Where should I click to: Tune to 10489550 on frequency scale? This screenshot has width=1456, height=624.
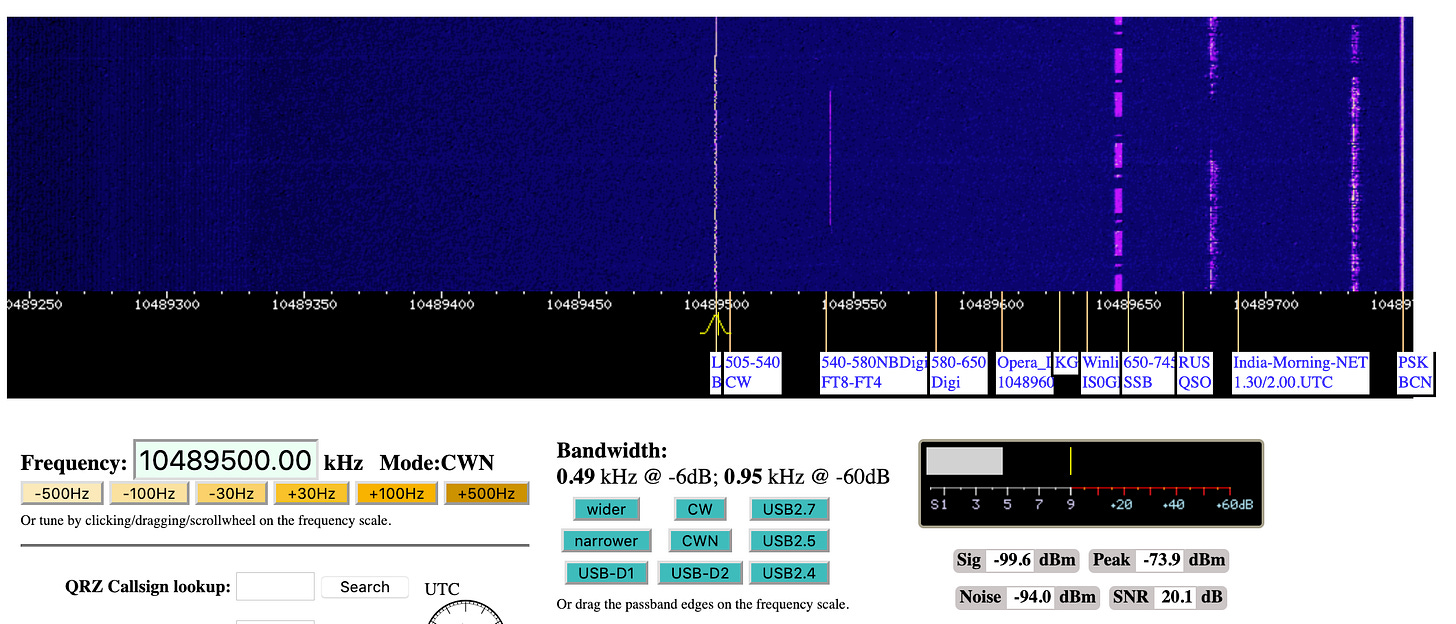point(853,304)
